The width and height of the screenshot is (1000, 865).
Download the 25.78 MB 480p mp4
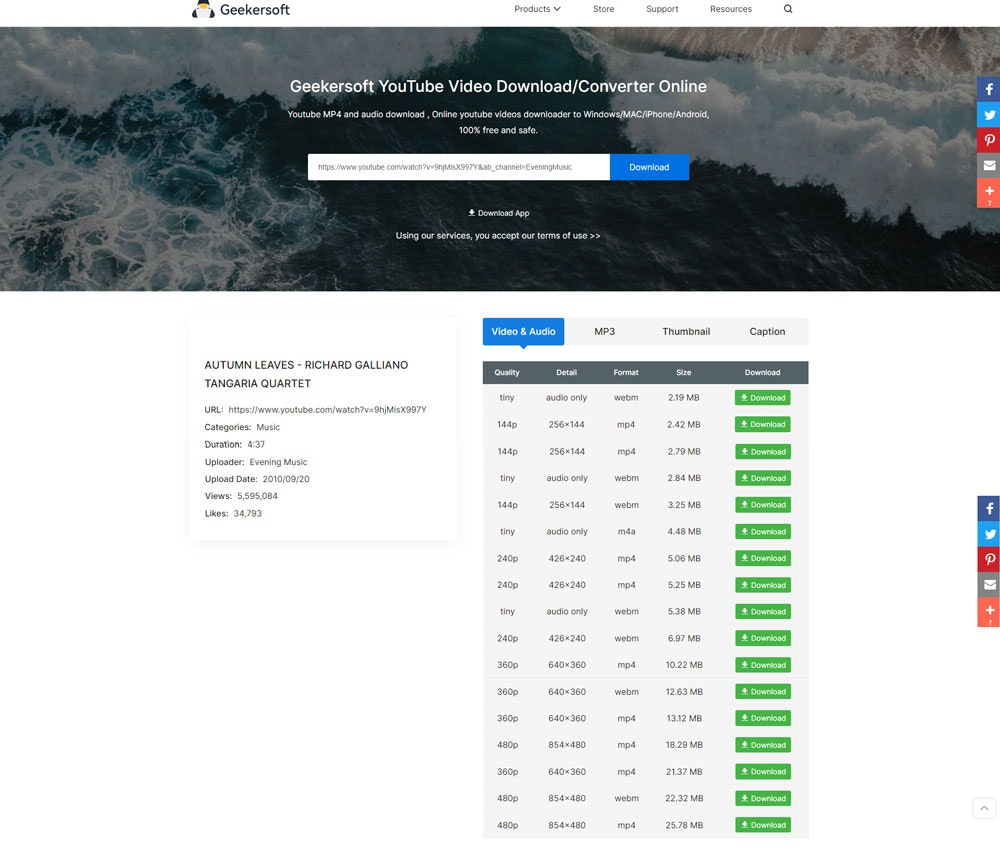763,825
